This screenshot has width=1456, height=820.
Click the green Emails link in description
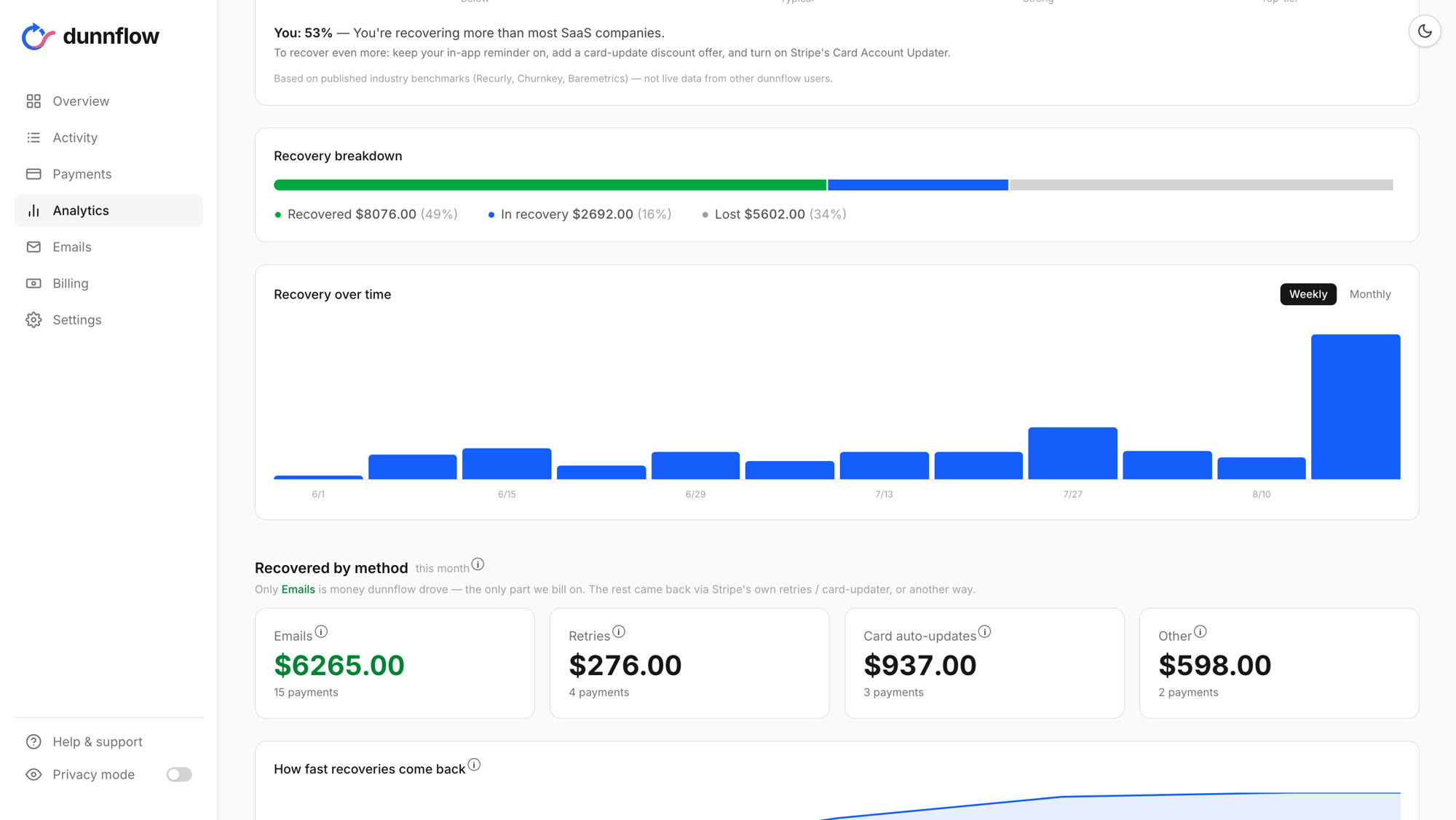pos(298,589)
